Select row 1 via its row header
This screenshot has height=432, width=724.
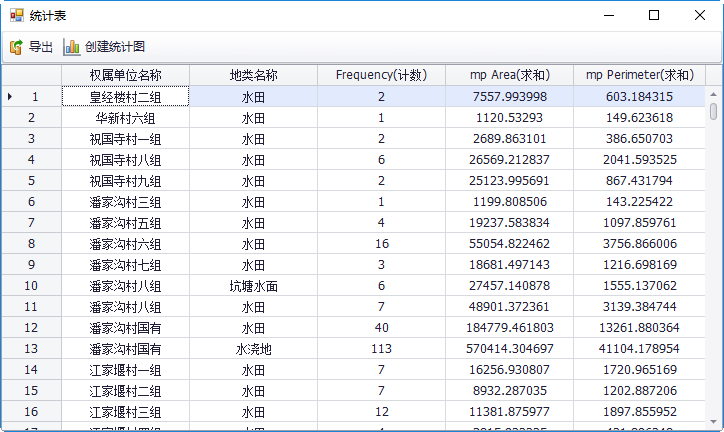pos(31,97)
